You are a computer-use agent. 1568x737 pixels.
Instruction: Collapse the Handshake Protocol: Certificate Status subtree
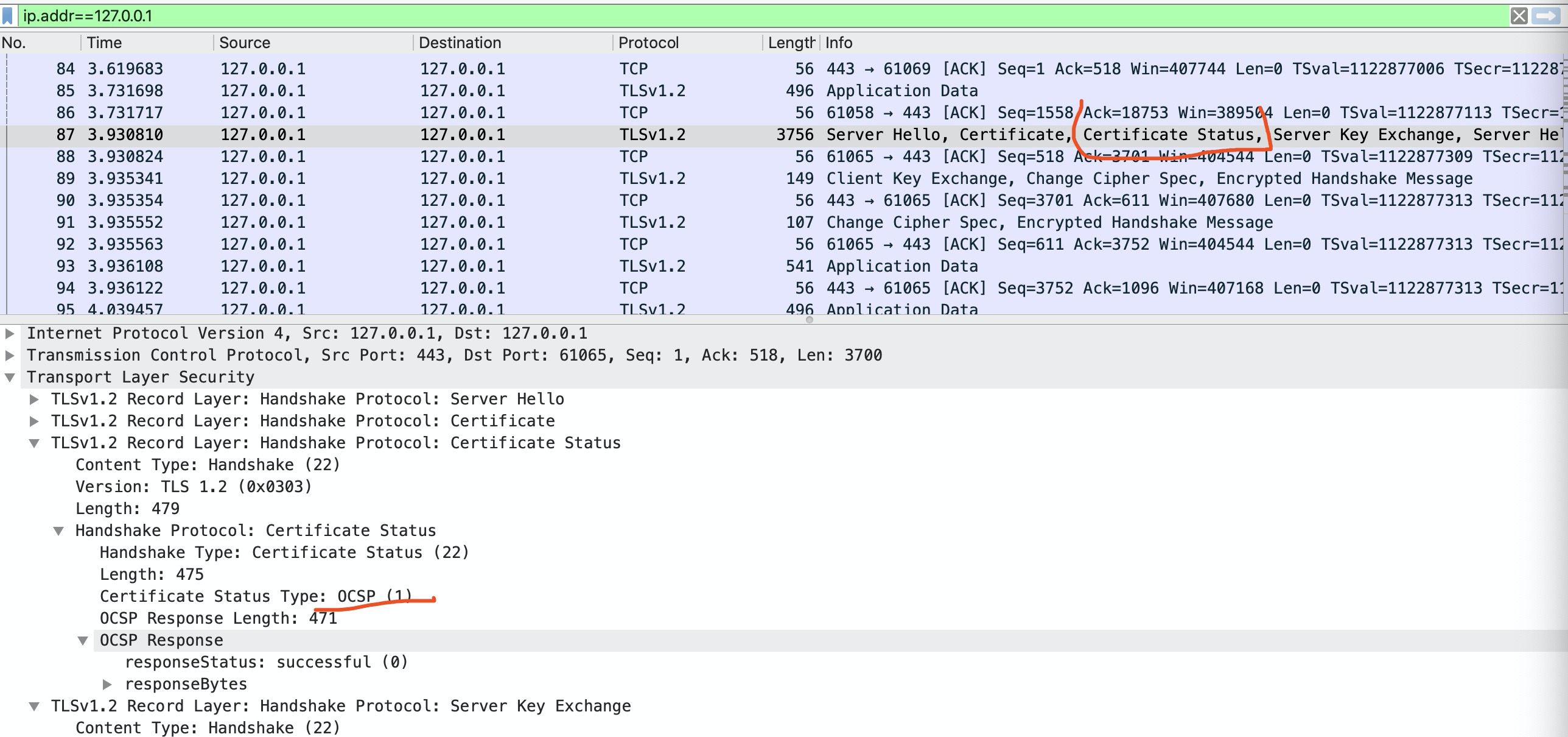pyautogui.click(x=58, y=530)
